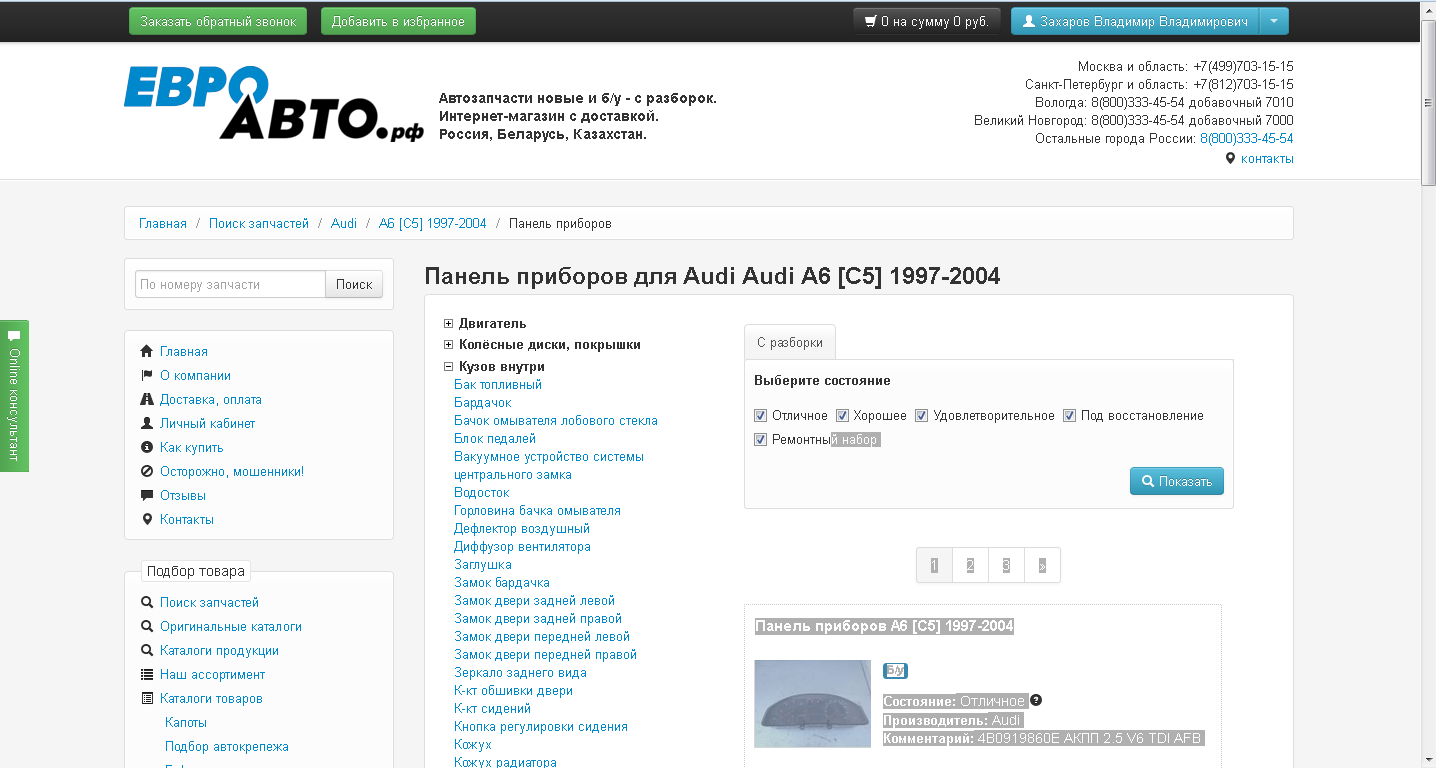This screenshot has width=1436, height=768.
Task: Click the list icon beside Каталоги товаров
Action: click(x=147, y=698)
